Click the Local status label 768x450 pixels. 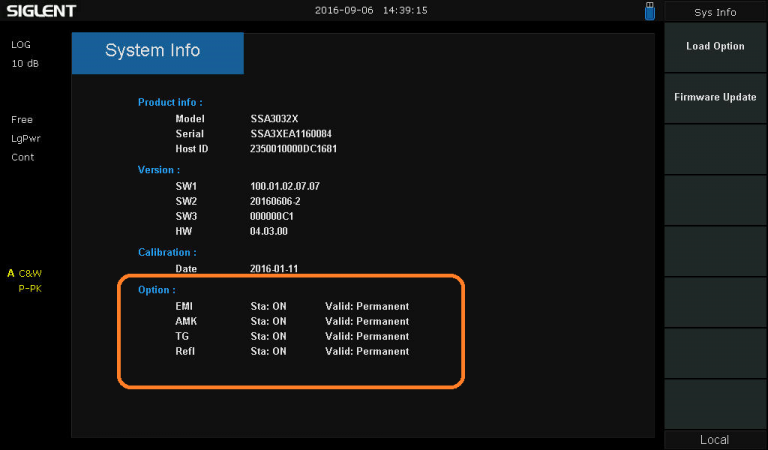click(x=714, y=440)
